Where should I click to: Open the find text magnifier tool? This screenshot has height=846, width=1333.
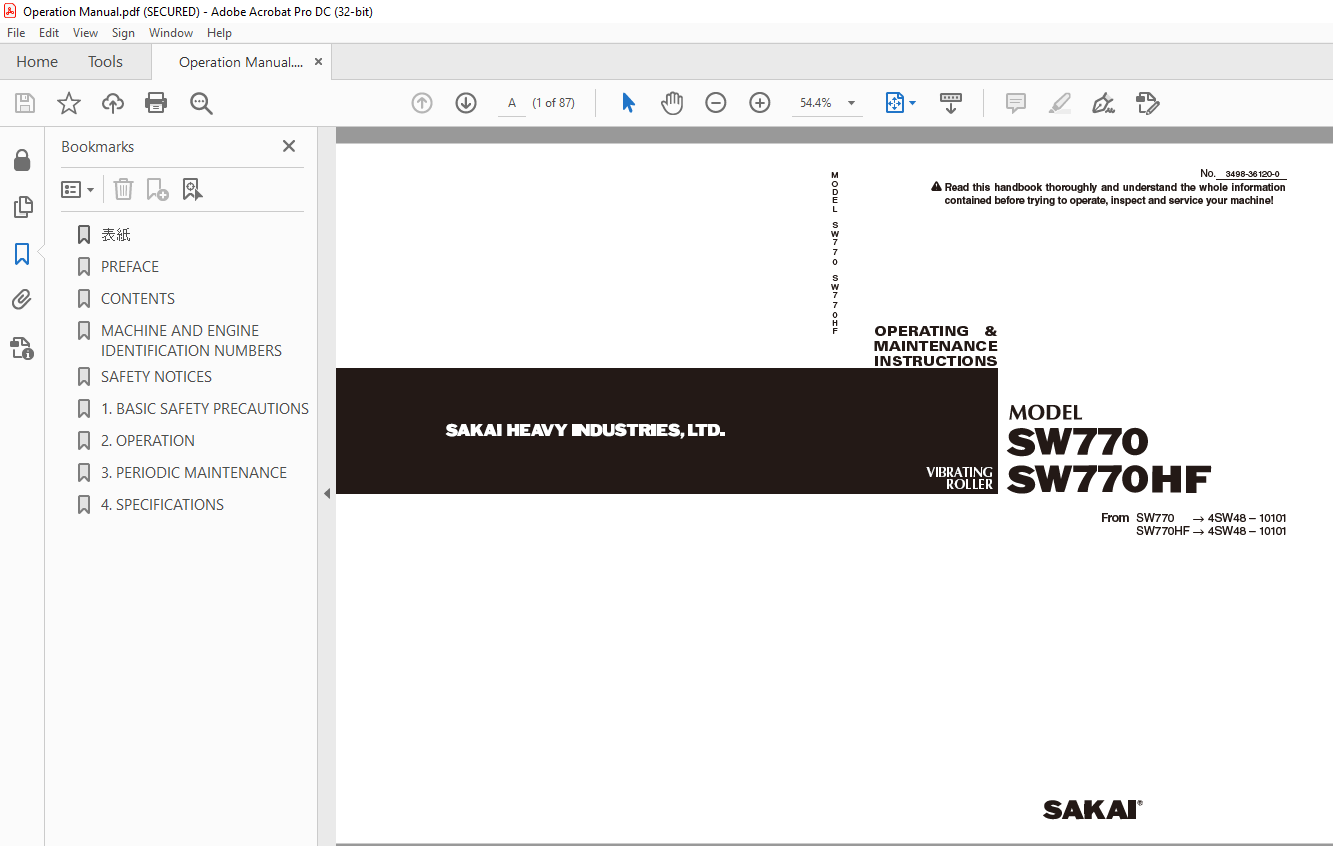point(201,103)
